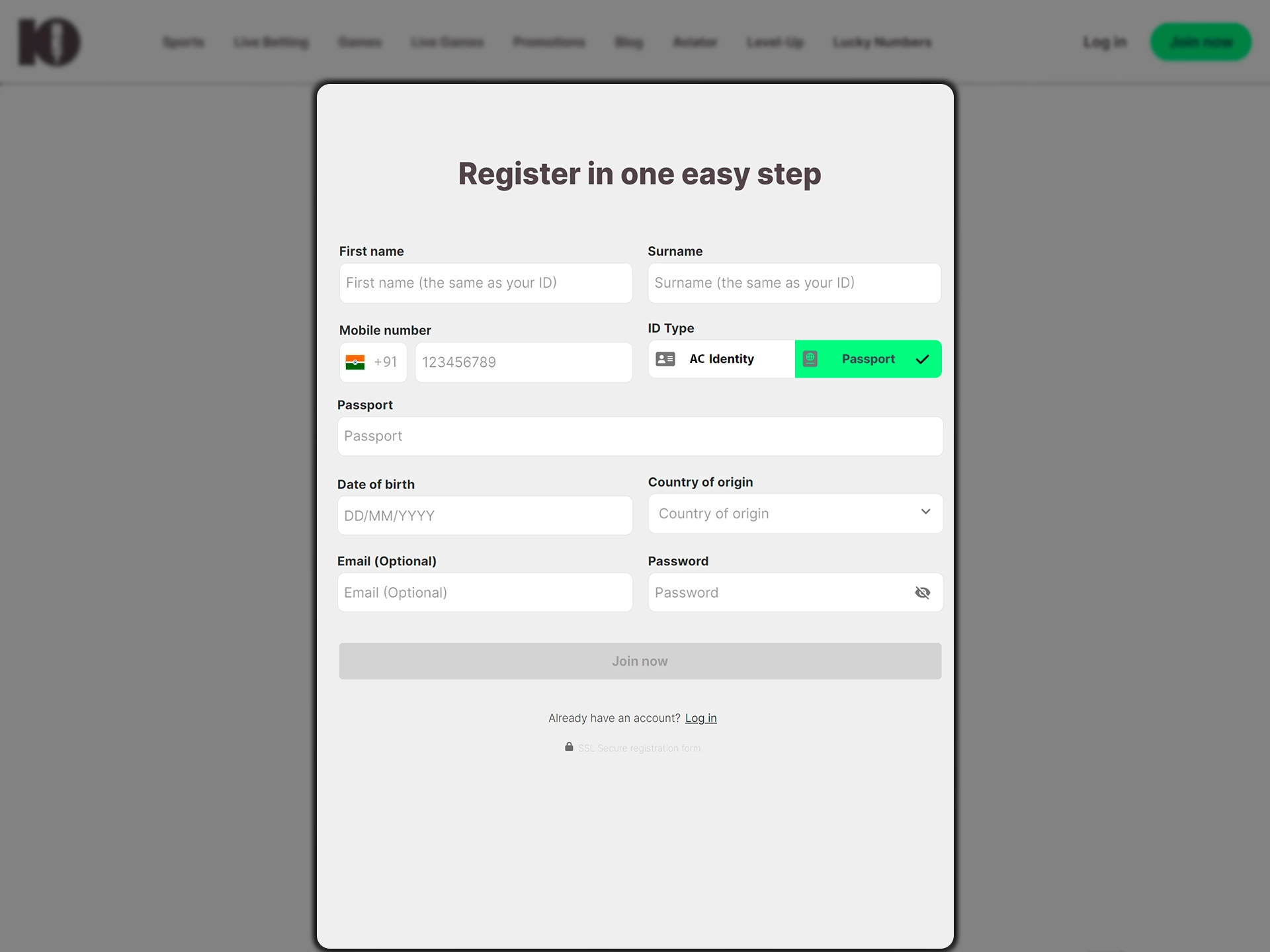Click the Log In header button

pyautogui.click(x=1103, y=42)
